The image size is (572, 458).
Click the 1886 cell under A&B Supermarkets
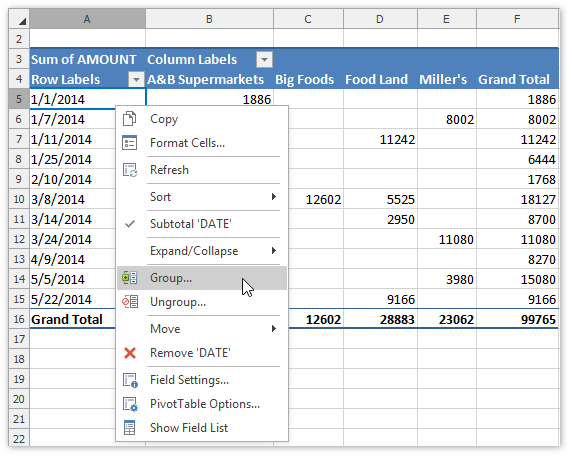209,99
